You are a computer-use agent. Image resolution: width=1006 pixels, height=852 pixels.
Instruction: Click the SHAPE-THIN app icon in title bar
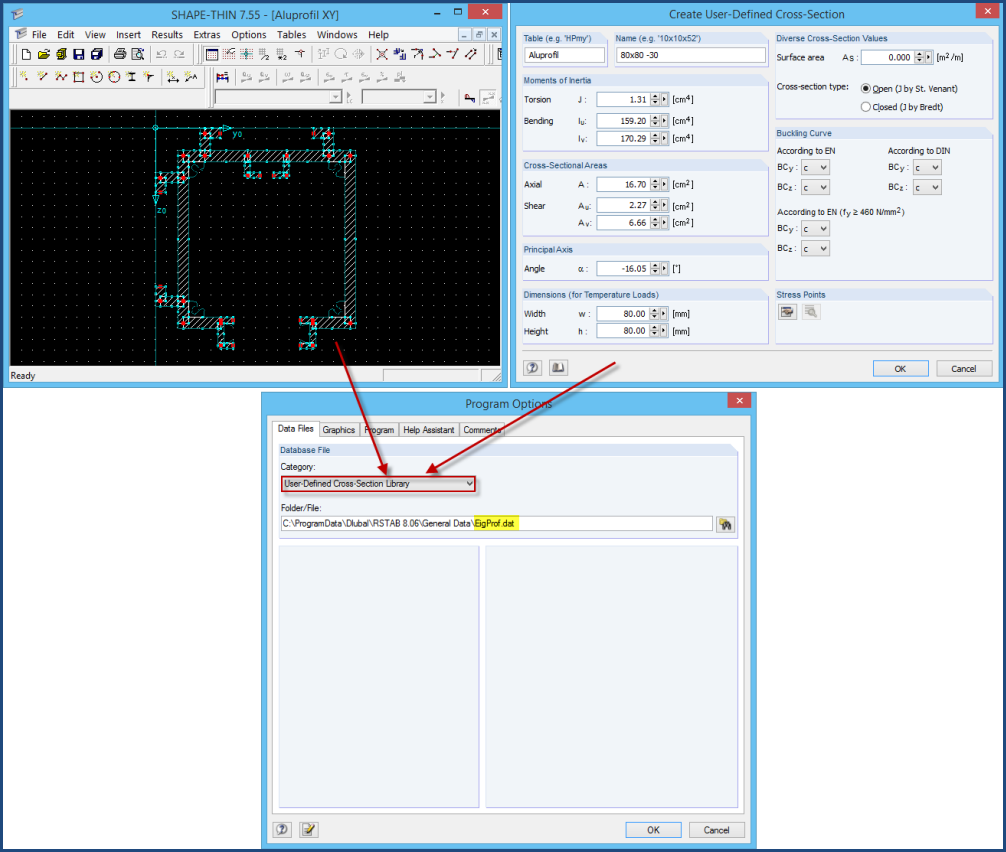pos(17,13)
